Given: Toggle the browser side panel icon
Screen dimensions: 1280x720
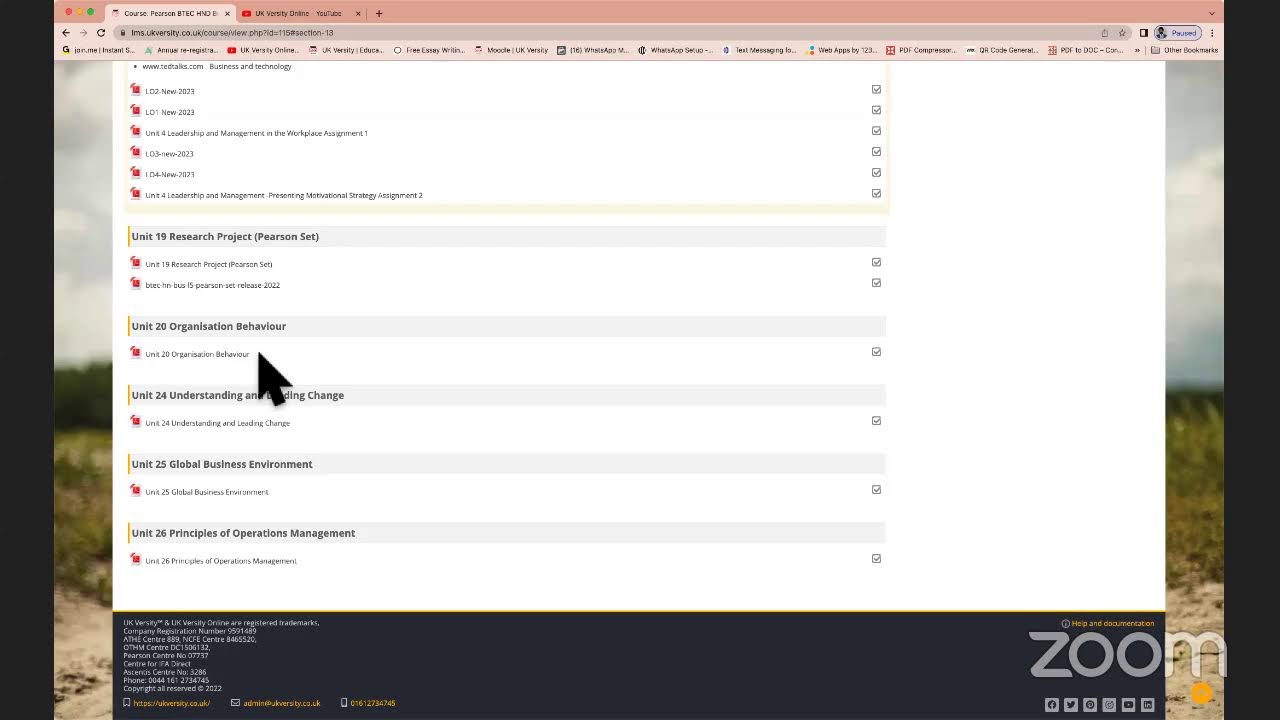Looking at the screenshot, I should [1144, 32].
